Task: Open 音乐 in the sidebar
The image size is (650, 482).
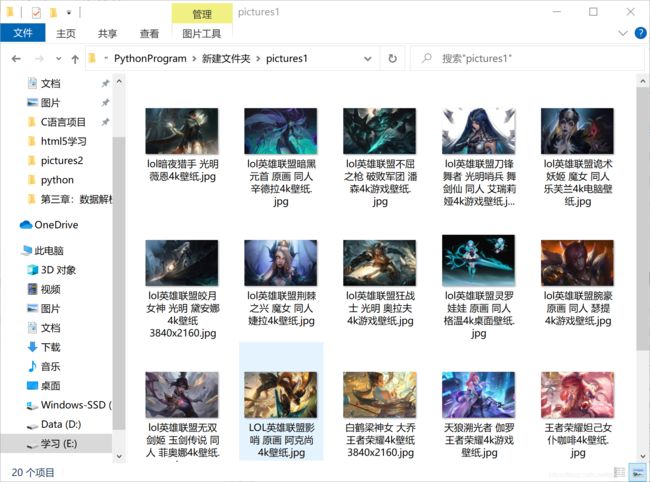Action: (50, 366)
